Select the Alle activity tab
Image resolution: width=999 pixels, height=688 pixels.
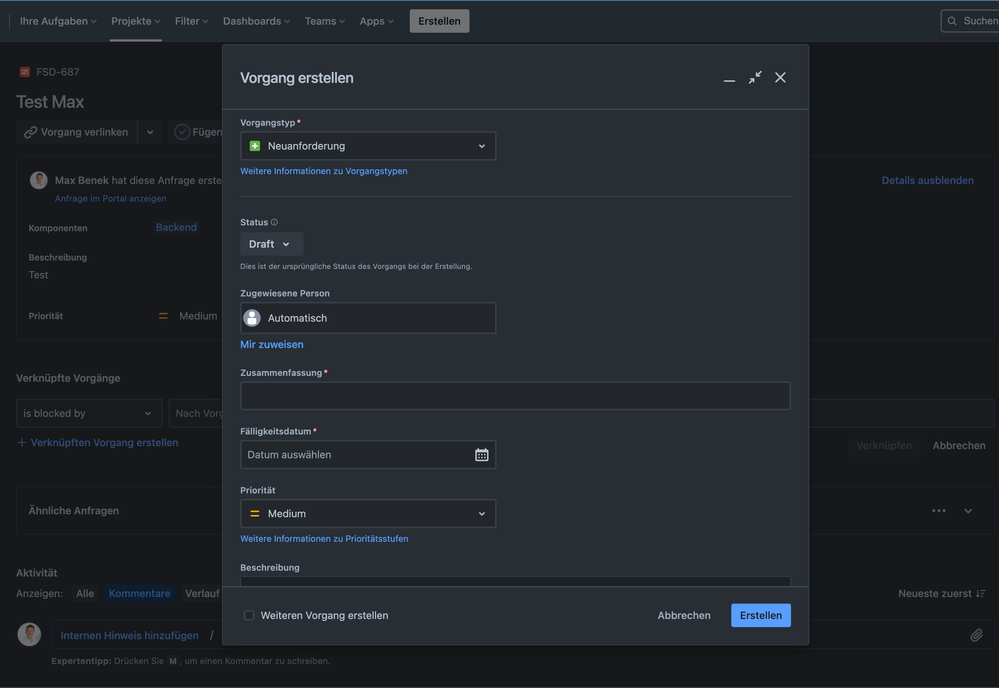coord(85,594)
